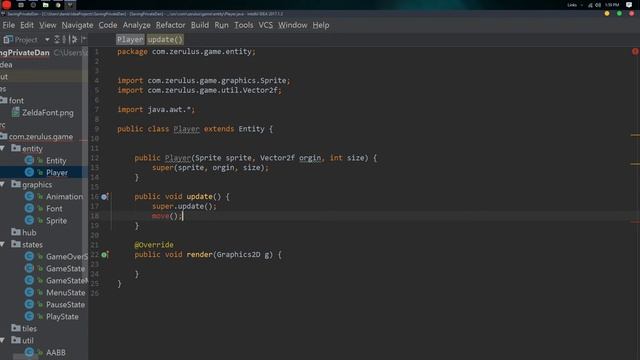Click the collapse all icon in Project panel
This screenshot has width=640, height=360.
pos(64,40)
